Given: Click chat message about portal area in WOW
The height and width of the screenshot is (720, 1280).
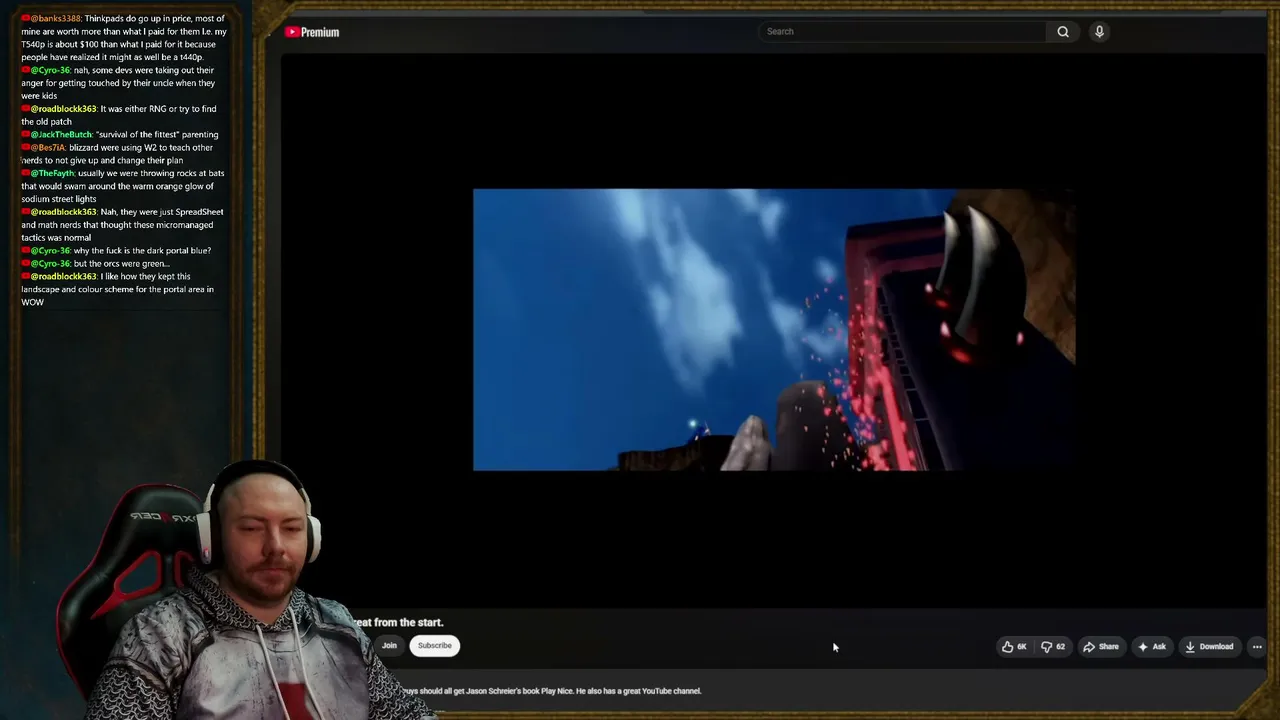Looking at the screenshot, I should click(x=118, y=289).
